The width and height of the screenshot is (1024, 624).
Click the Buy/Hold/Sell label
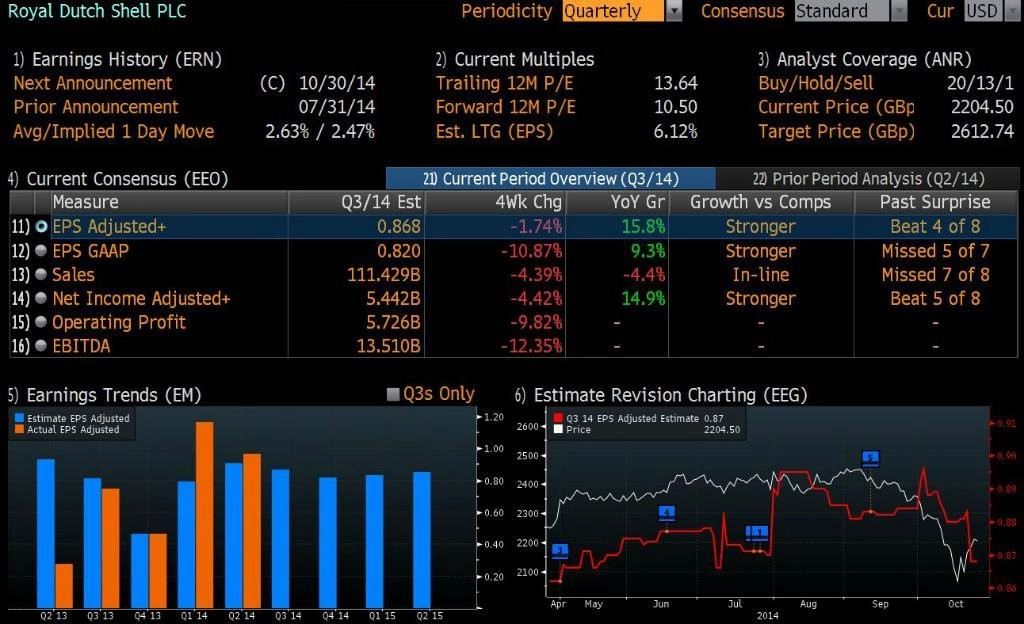point(816,84)
